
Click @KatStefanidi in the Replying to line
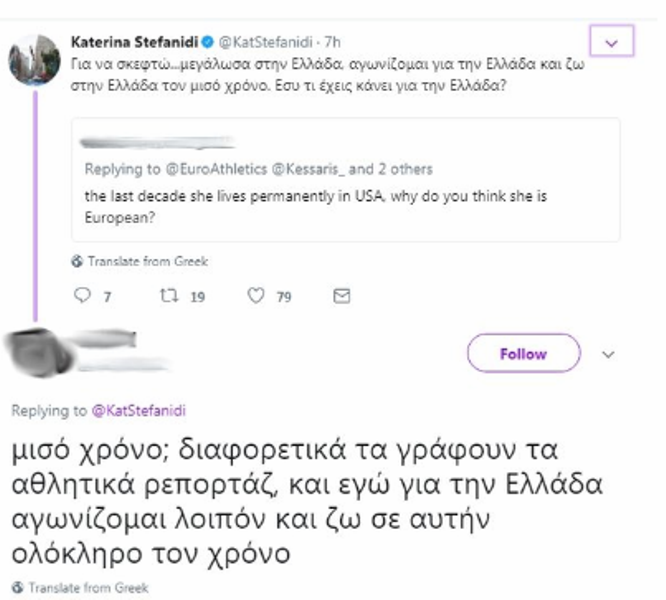pos(139,411)
